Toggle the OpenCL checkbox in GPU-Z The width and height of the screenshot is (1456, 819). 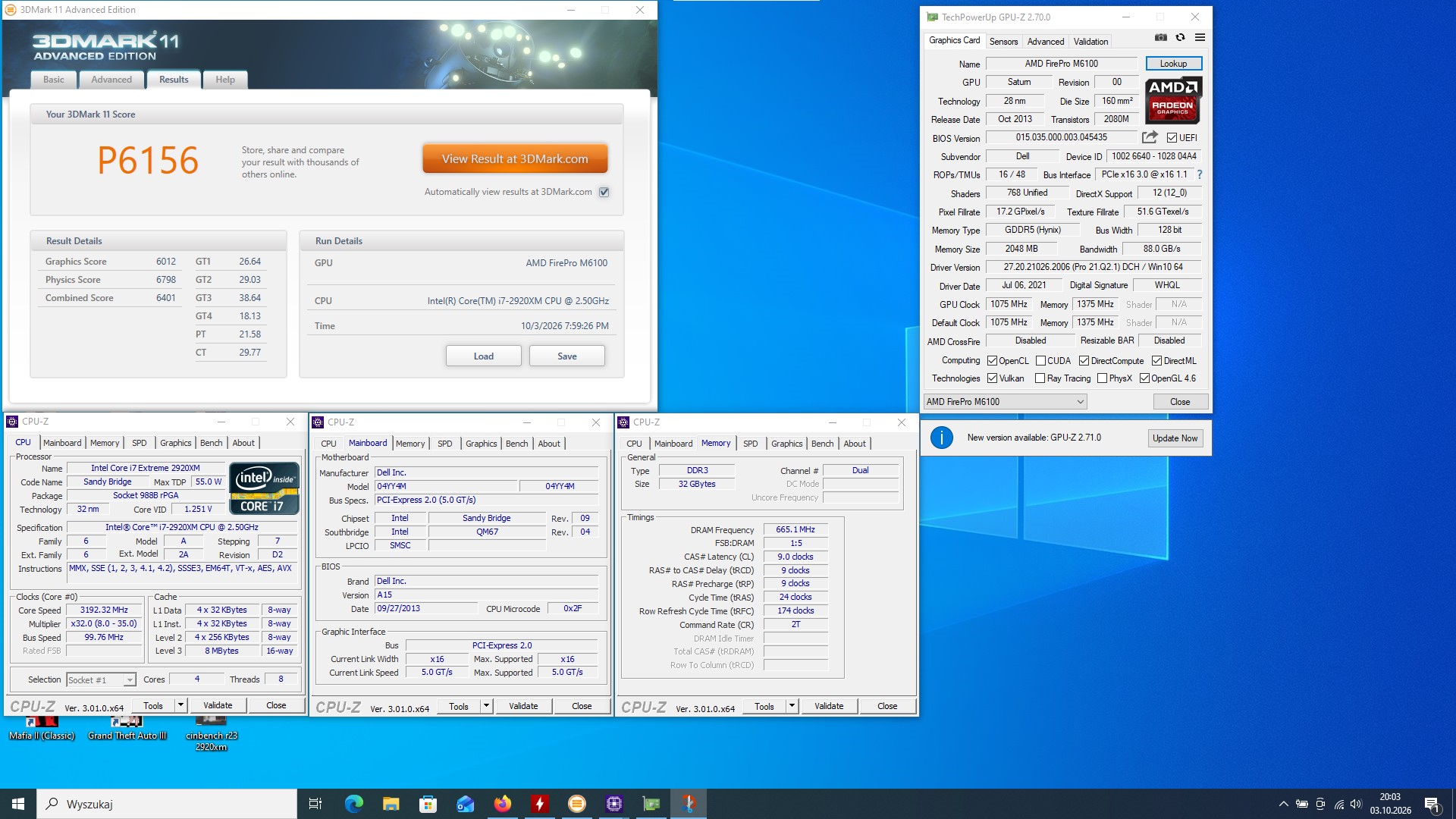[x=992, y=361]
